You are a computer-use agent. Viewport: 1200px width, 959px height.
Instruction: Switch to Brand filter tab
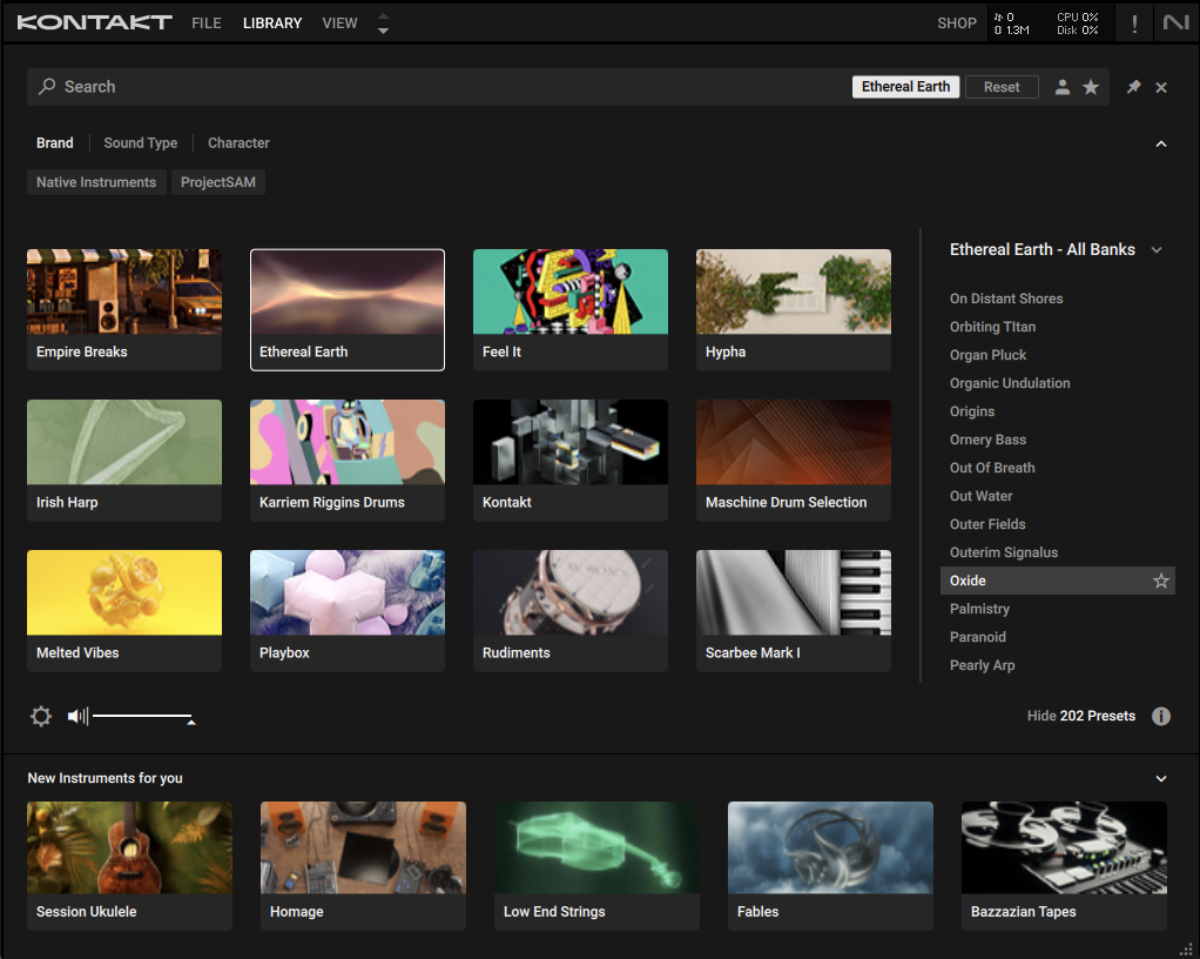click(x=55, y=143)
